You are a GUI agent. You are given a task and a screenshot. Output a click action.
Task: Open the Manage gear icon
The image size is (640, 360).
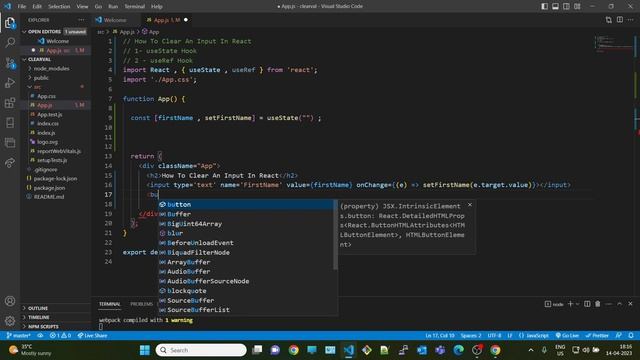[x=10, y=321]
